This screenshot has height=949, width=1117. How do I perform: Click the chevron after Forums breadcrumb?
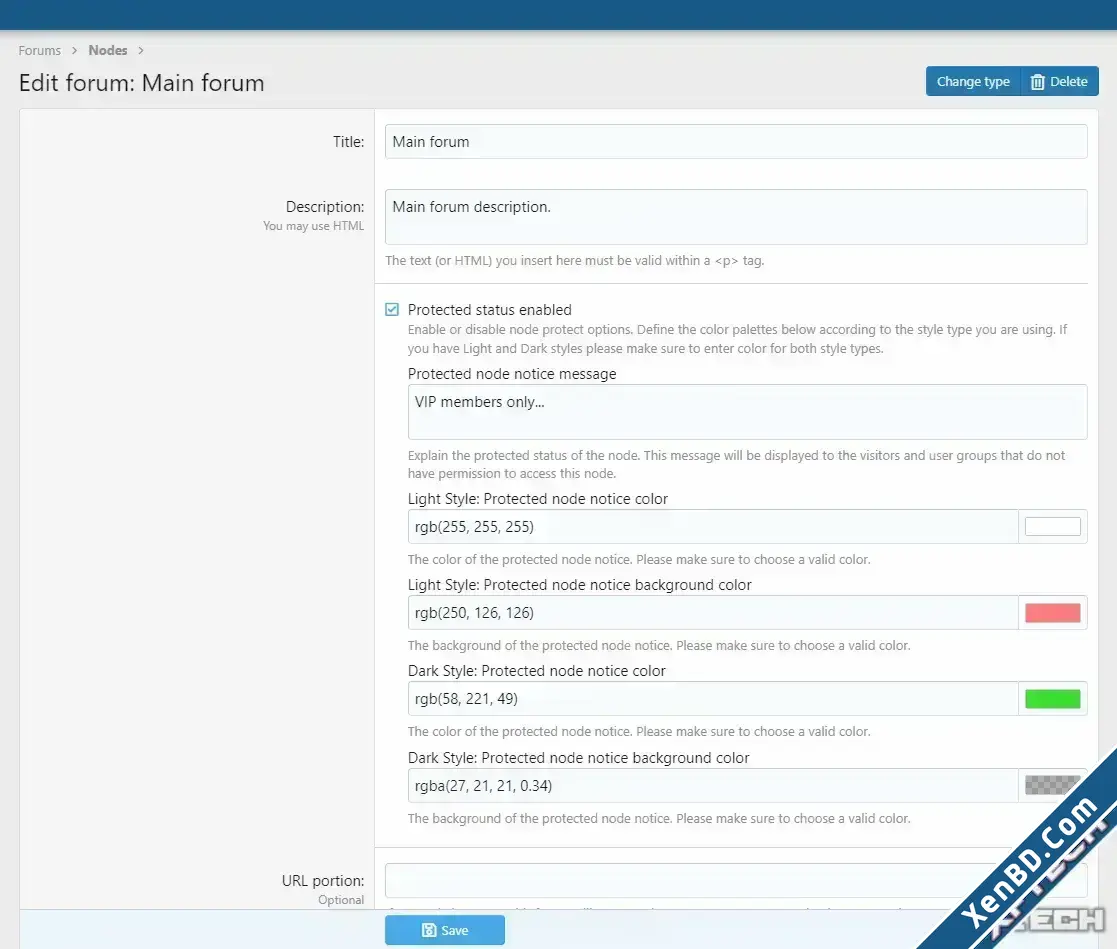point(74,51)
